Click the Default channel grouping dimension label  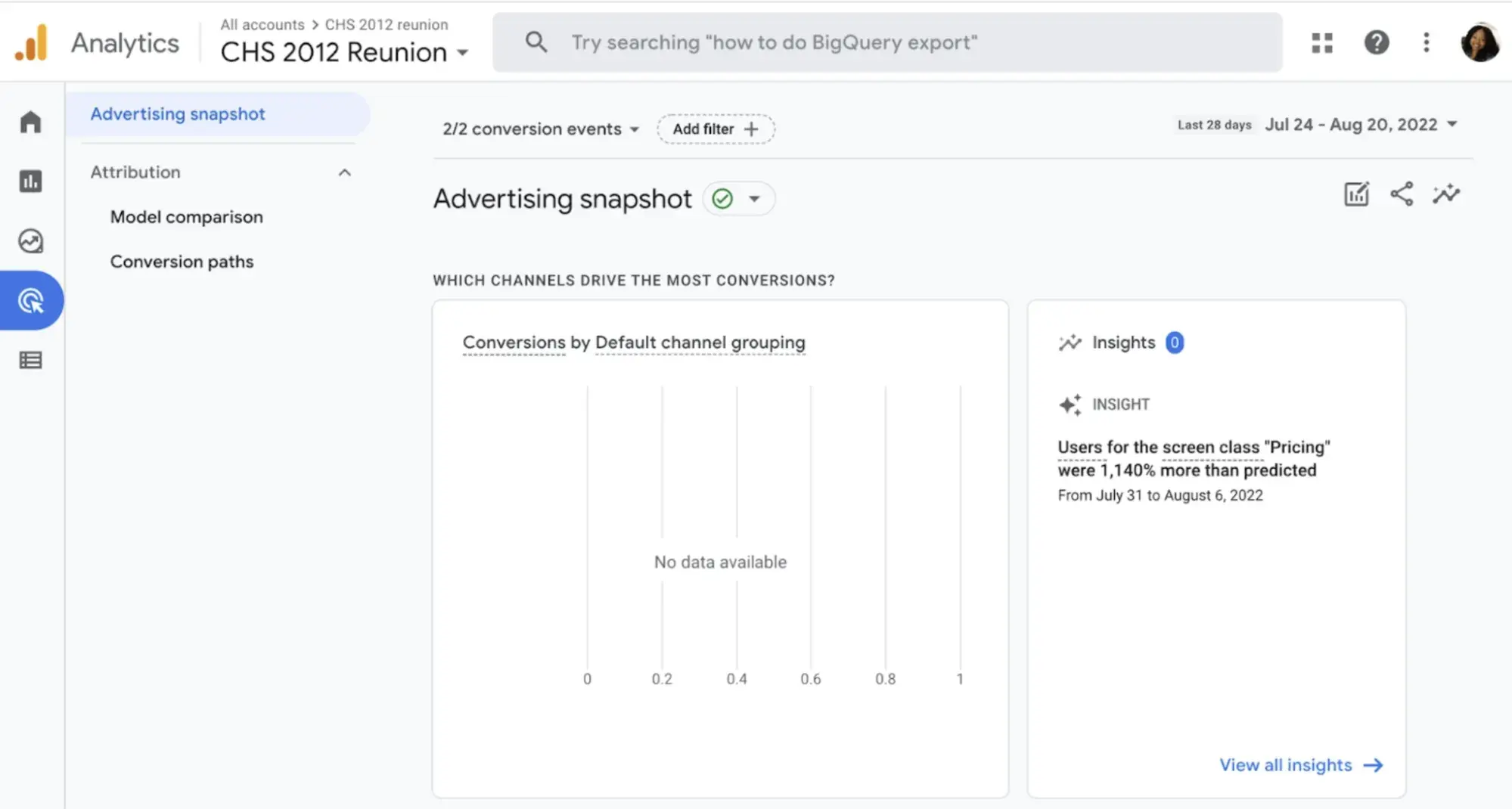click(700, 343)
